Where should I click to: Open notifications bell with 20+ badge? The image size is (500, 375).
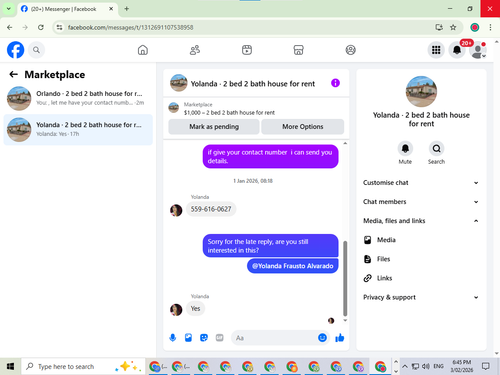coord(457,50)
